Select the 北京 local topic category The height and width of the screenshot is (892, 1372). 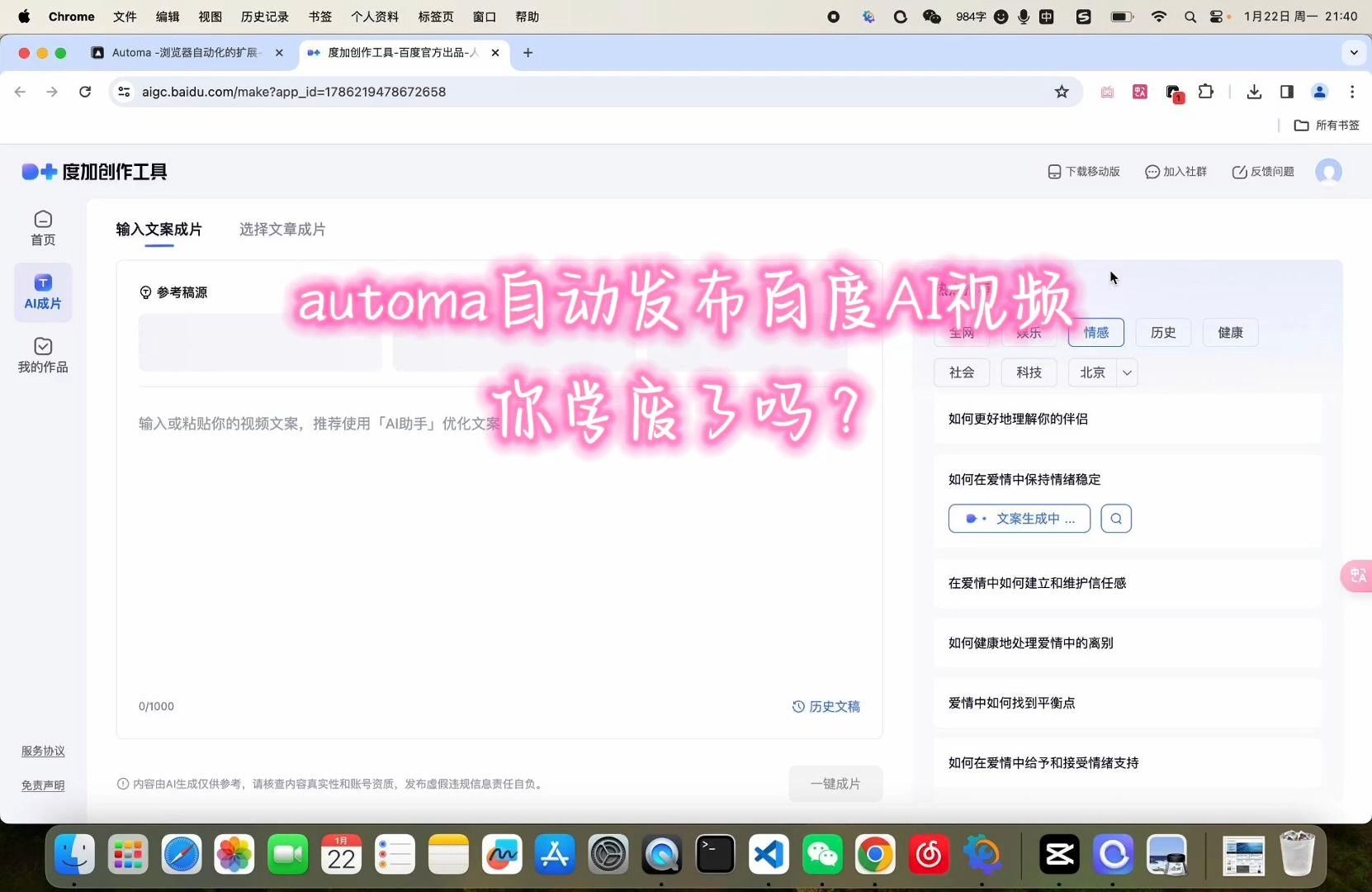(1092, 372)
